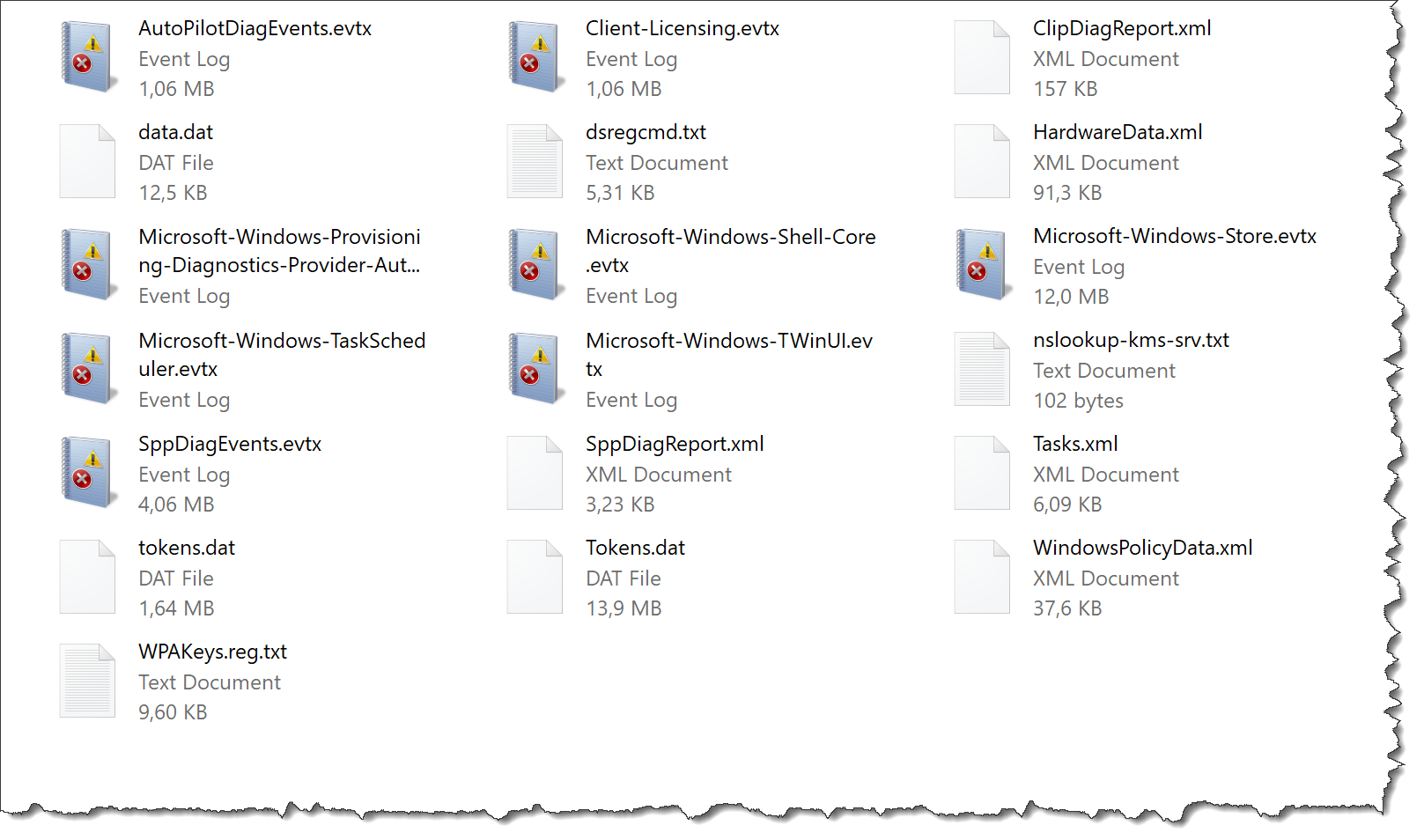Select the HardwareData.xml file name
The image size is (1424, 840).
click(x=1117, y=131)
